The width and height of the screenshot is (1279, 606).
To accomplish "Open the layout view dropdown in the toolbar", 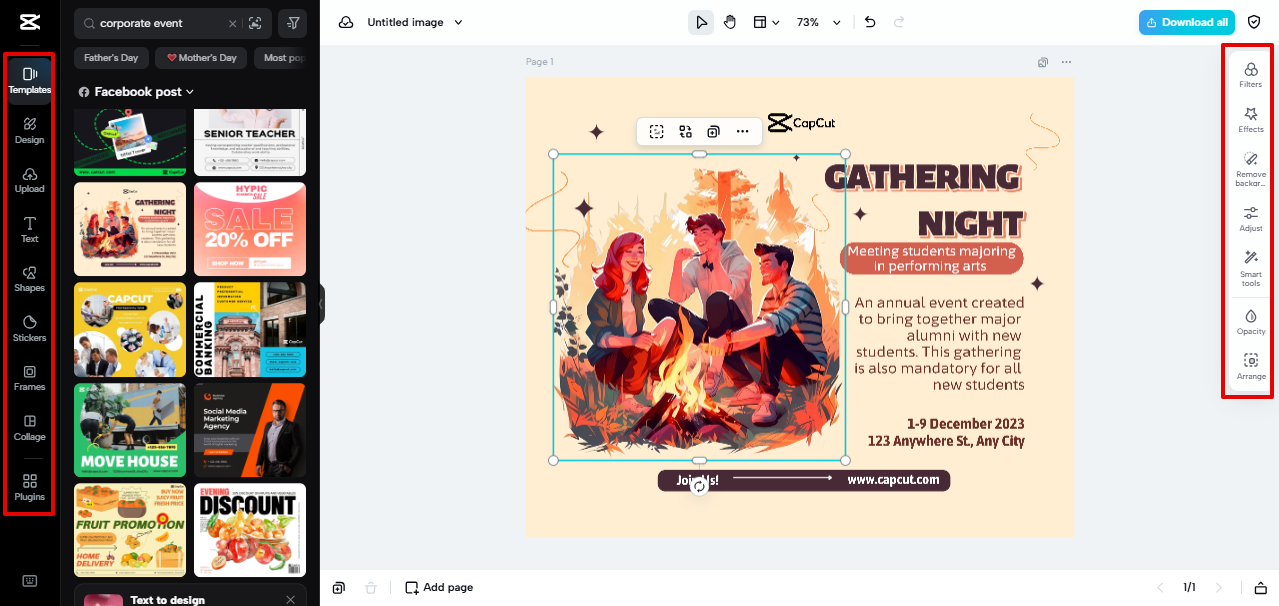I will tap(766, 21).
